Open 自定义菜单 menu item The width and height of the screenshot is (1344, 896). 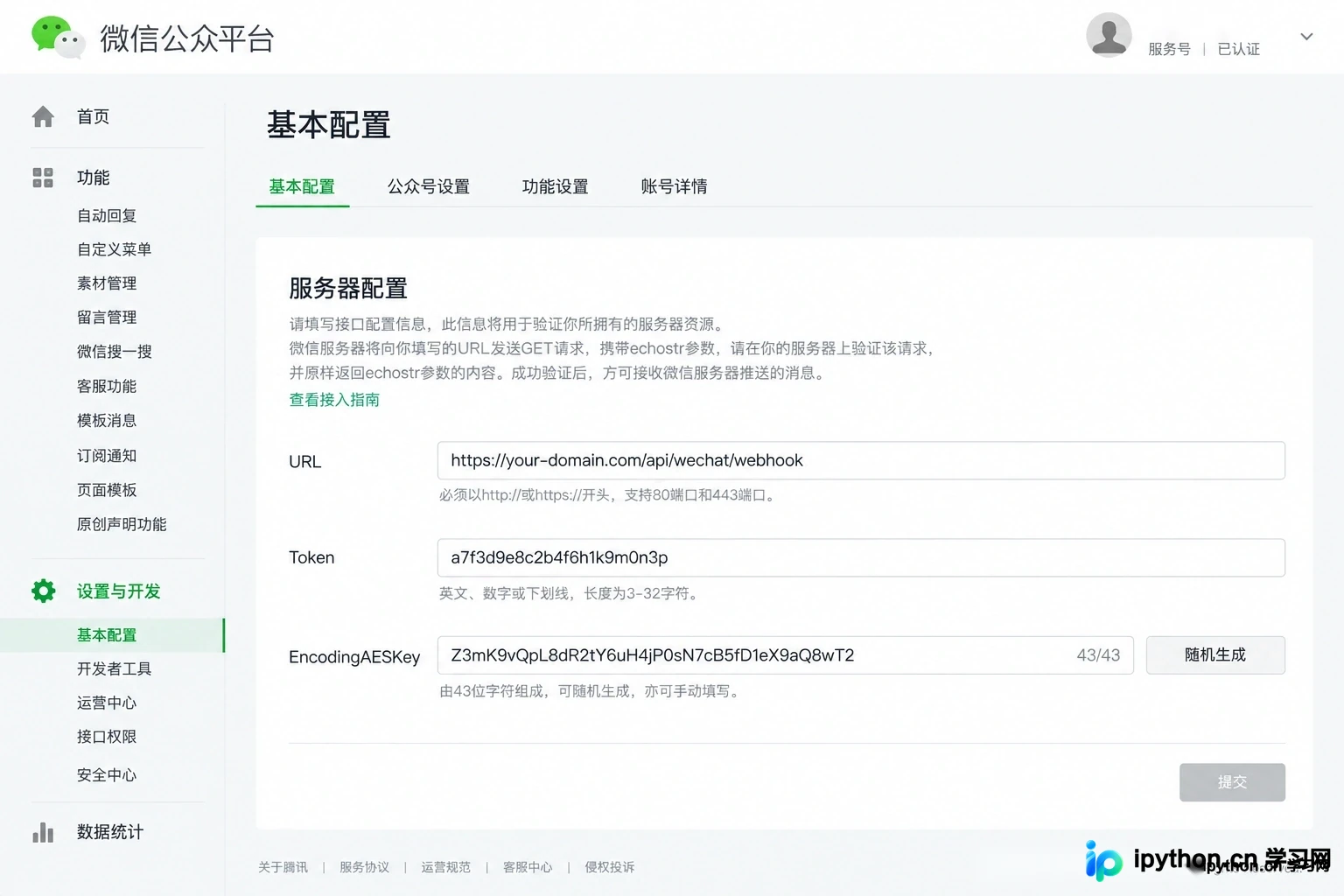click(x=114, y=249)
